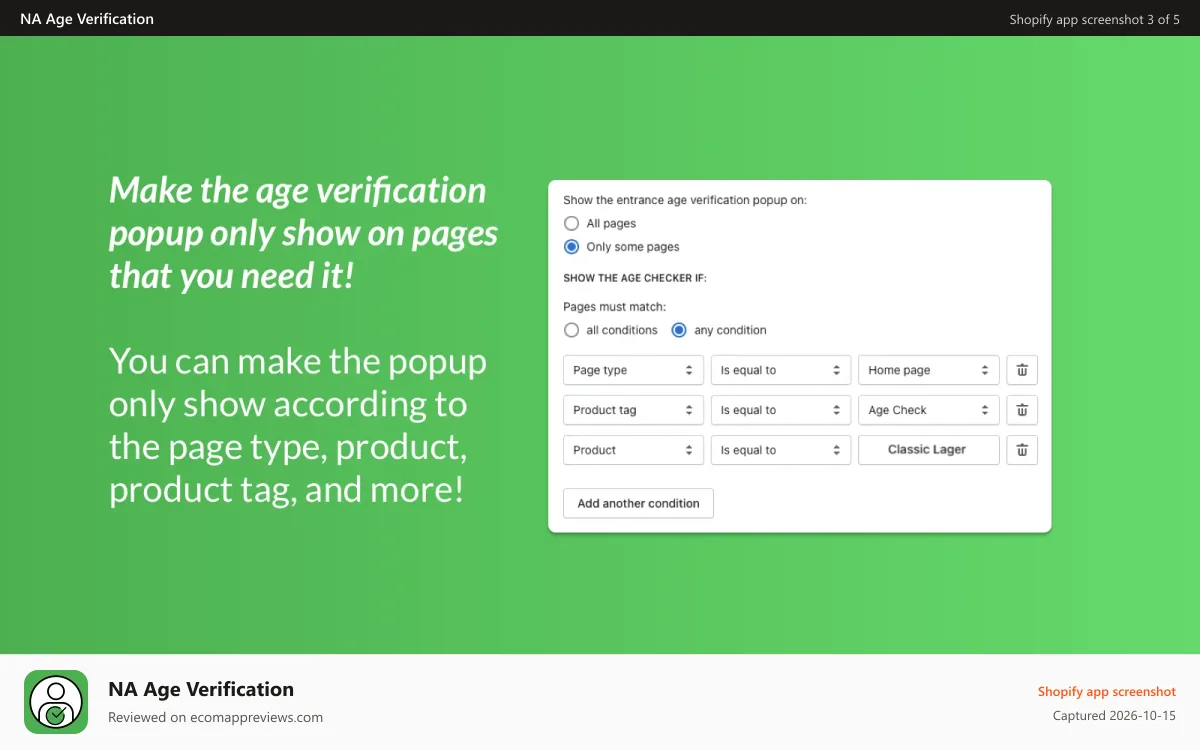The height and width of the screenshot is (750, 1200).
Task: Open the Age Check value dropdown
Action: pos(929,410)
